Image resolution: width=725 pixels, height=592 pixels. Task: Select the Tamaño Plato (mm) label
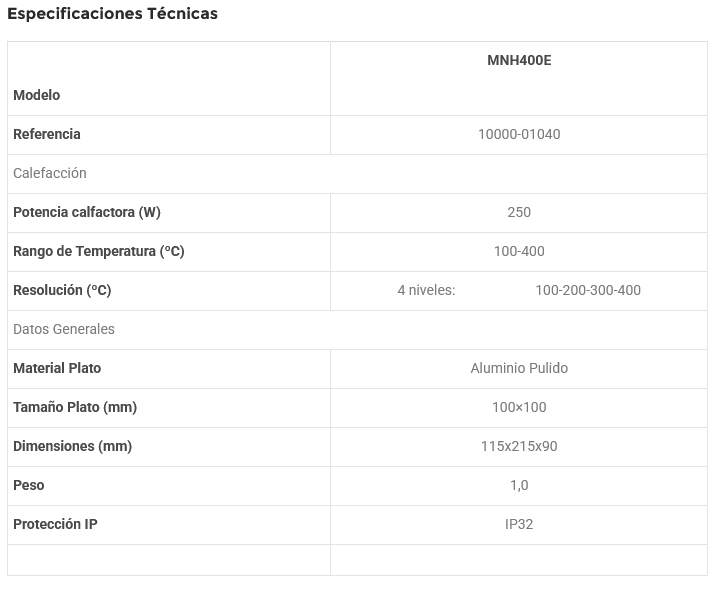(x=75, y=407)
